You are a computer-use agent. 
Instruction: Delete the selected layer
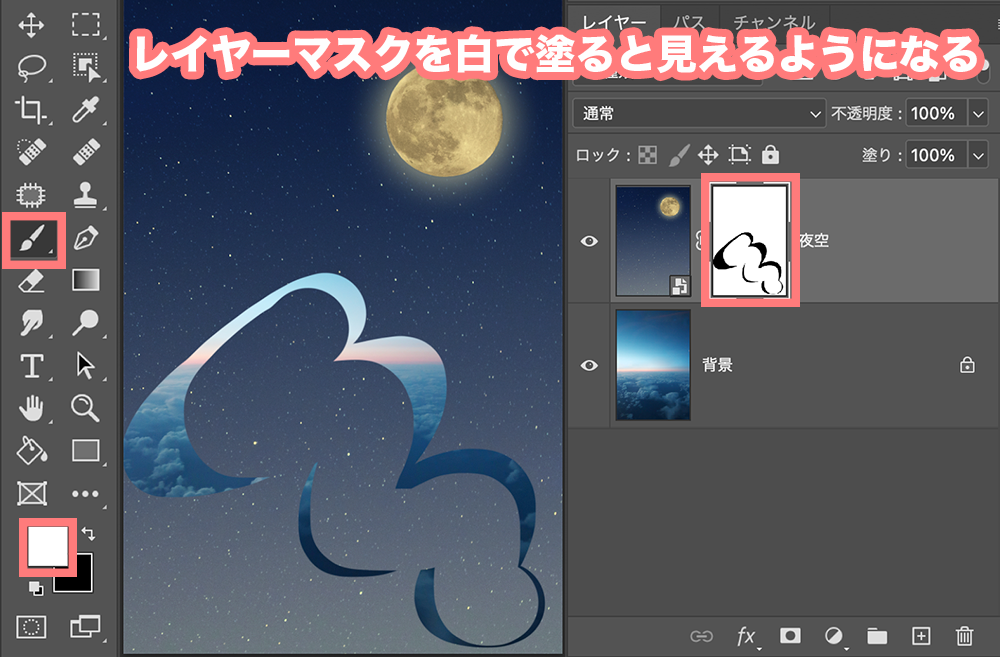(964, 636)
